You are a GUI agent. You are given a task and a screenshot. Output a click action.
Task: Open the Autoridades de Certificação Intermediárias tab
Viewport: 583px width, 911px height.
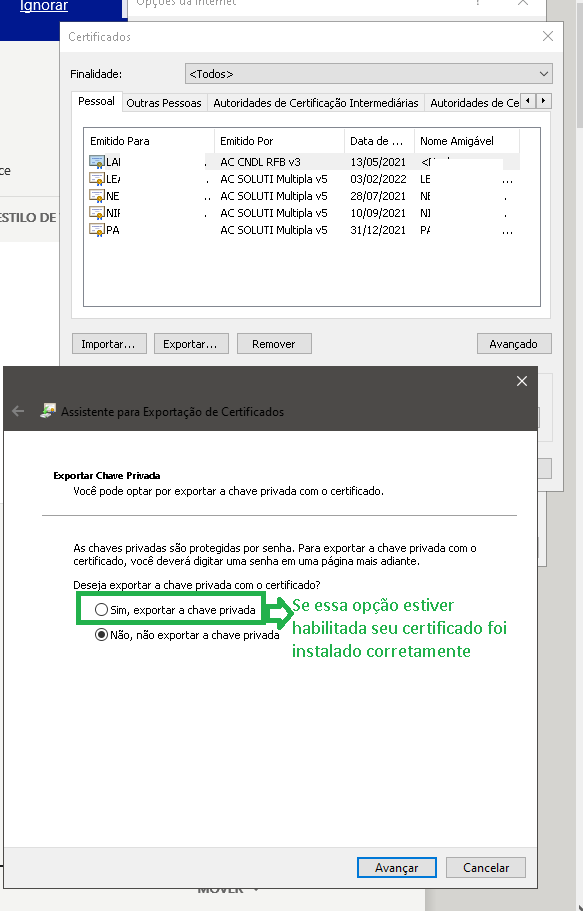tap(316, 103)
